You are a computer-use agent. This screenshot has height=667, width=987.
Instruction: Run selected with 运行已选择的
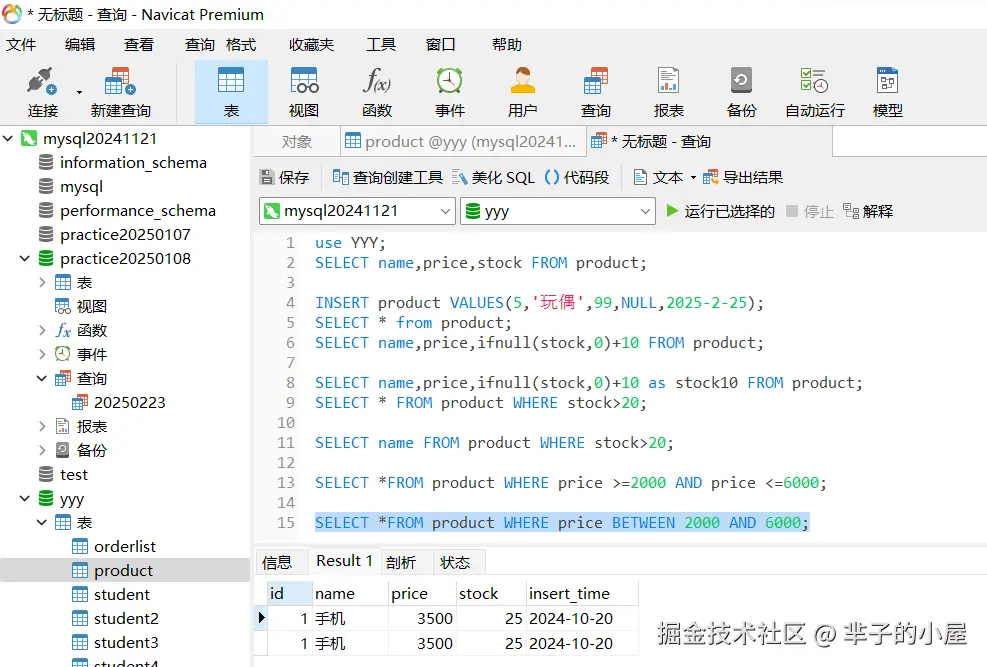tap(720, 211)
